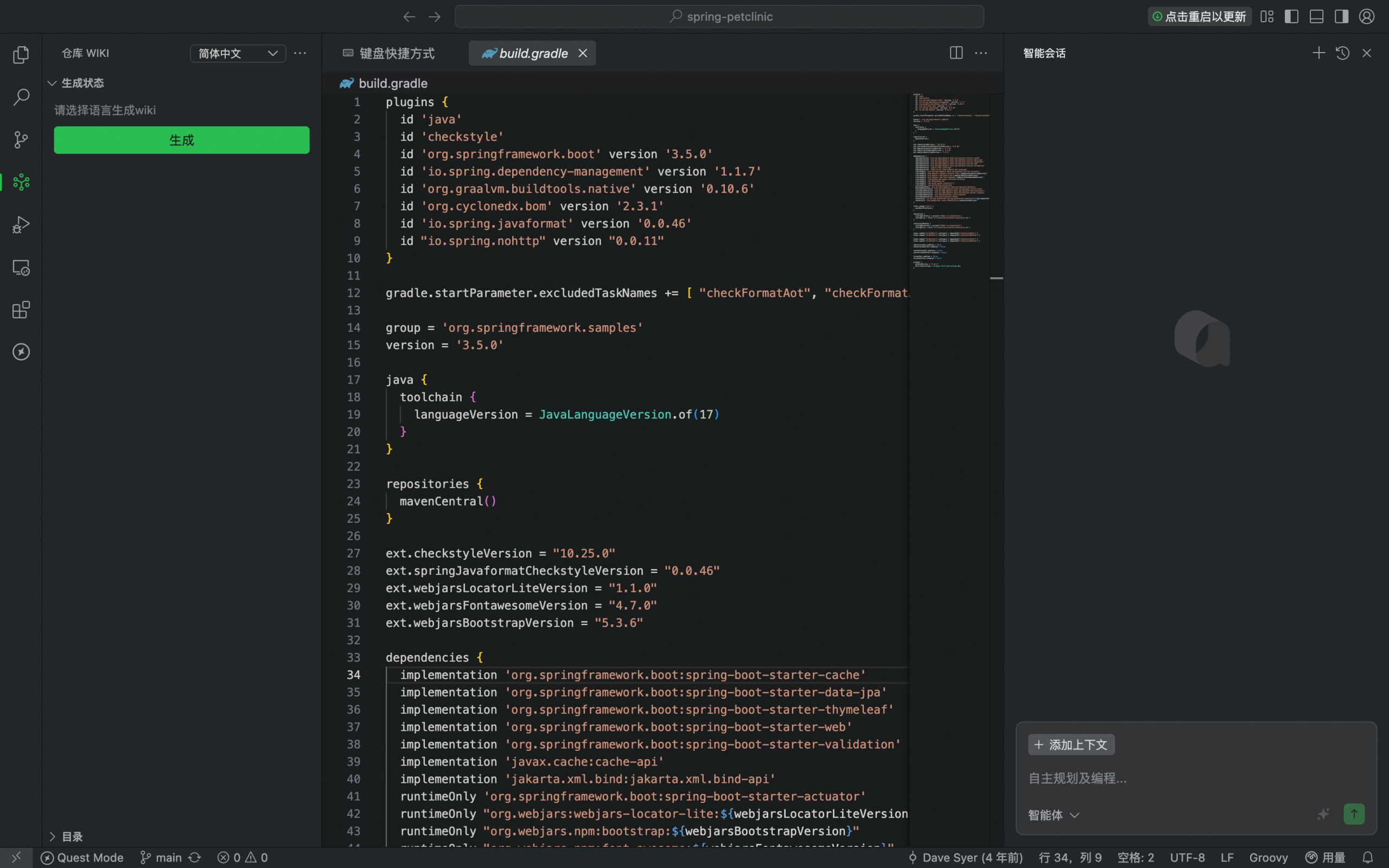1389x868 pixels.
Task: Select the Repo Wiki view icon
Action: click(x=21, y=182)
